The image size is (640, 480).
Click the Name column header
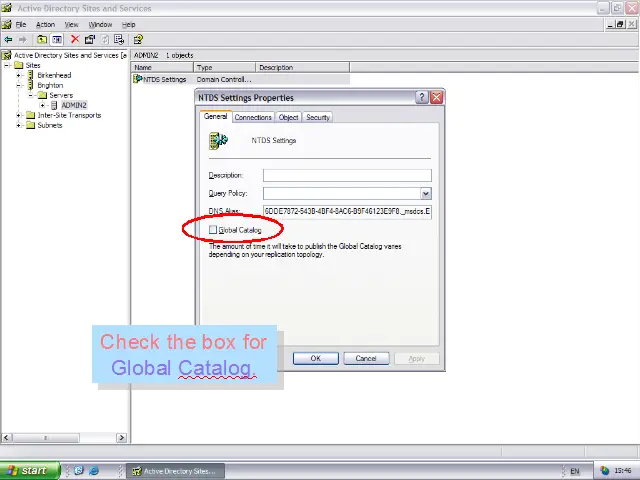click(162, 67)
